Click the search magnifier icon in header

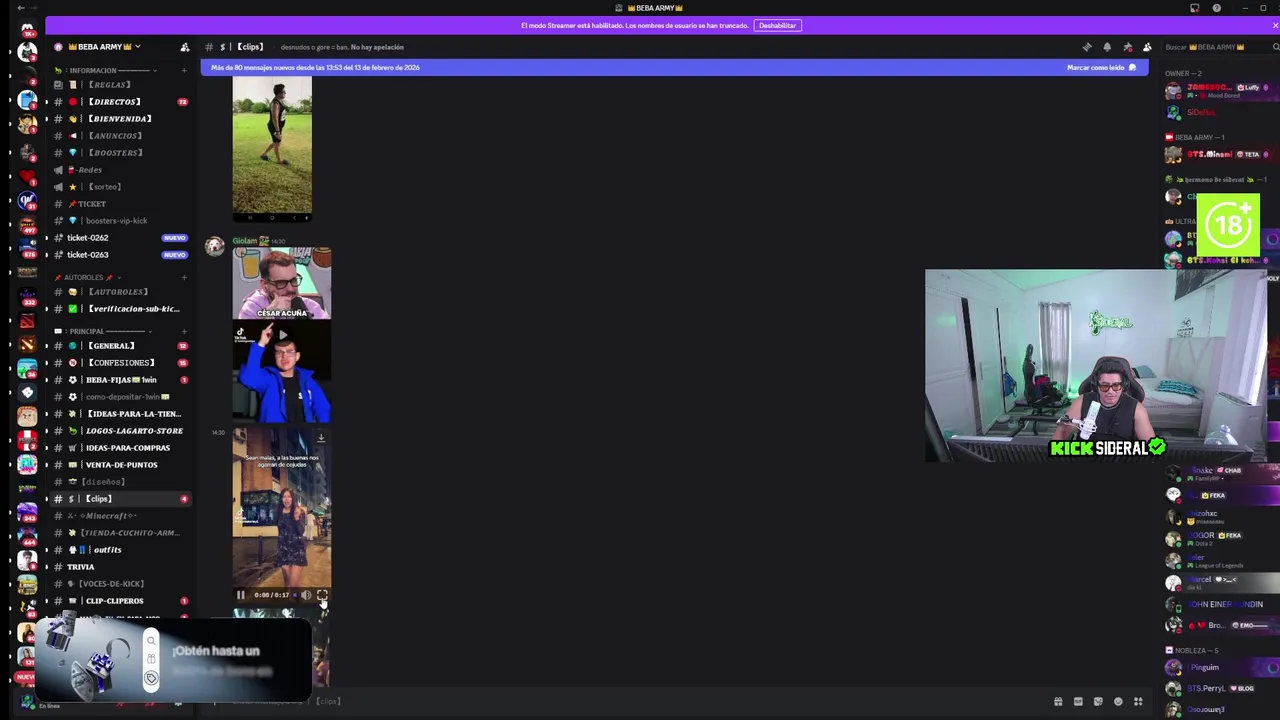(x=1275, y=47)
